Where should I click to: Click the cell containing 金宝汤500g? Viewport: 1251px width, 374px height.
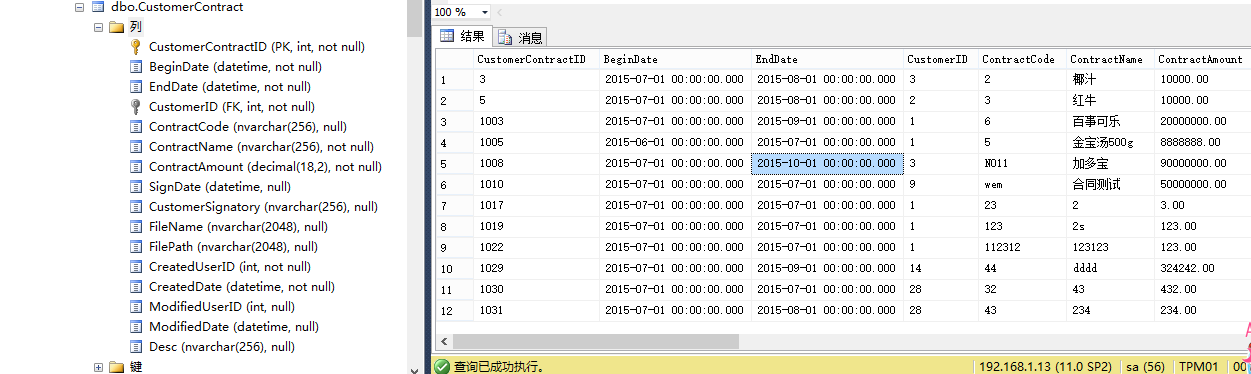[1110, 142]
